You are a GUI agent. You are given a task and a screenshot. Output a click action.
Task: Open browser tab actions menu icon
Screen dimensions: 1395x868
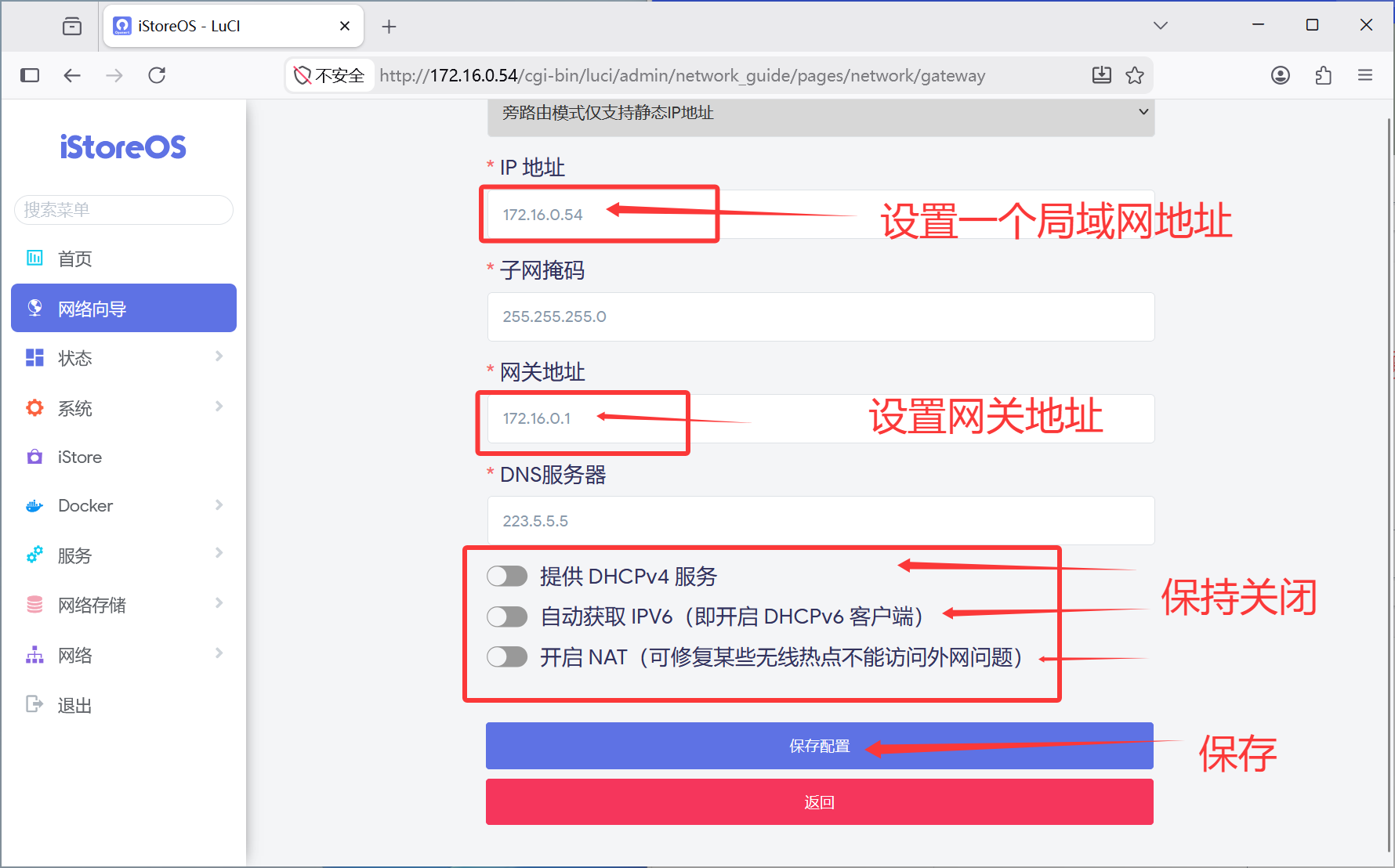click(71, 26)
